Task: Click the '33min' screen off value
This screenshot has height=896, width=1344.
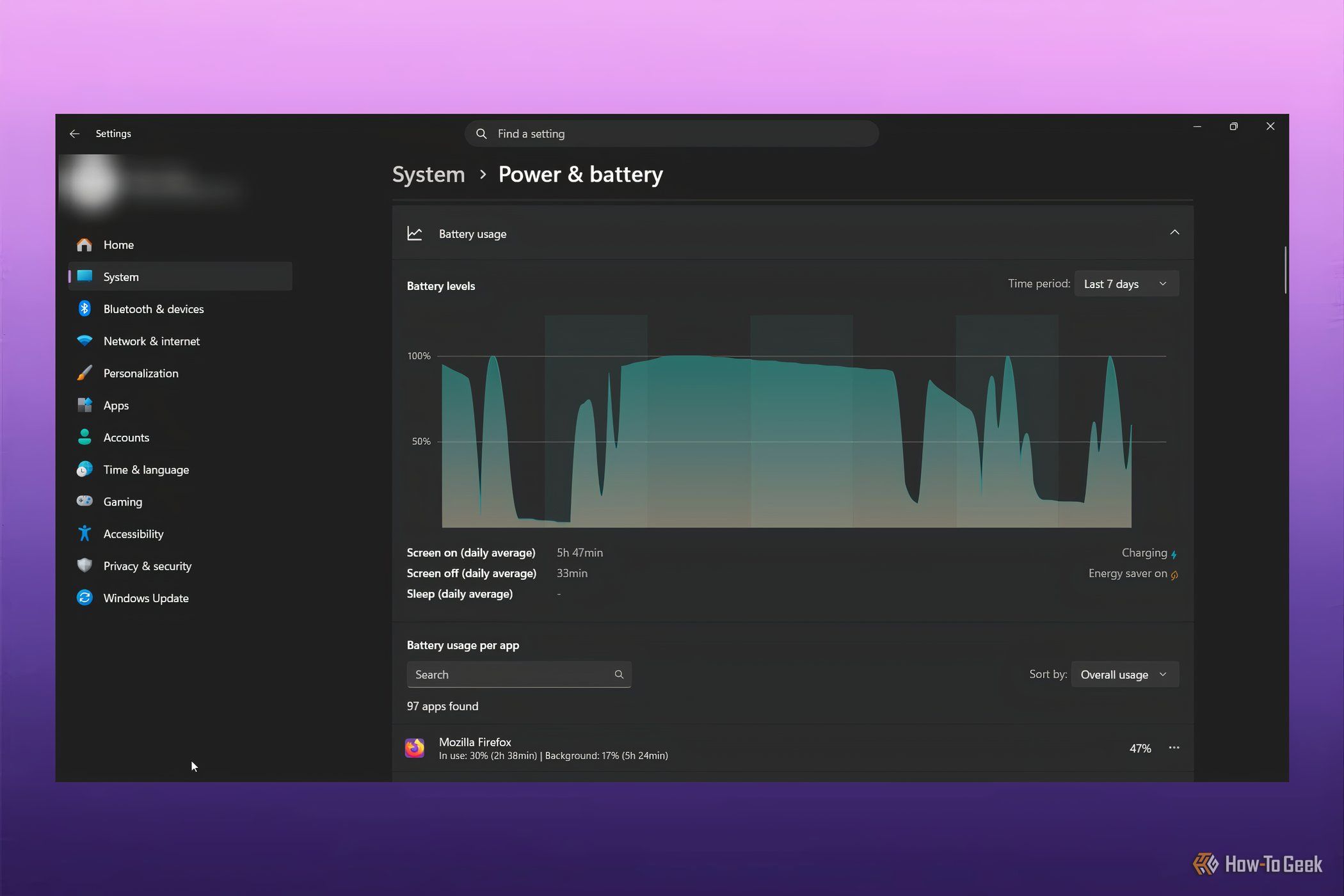Action: coord(572,573)
